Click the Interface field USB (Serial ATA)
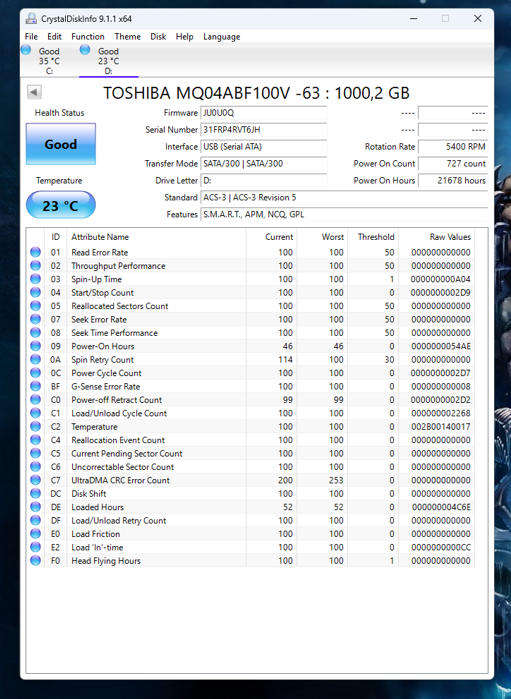 (x=264, y=147)
